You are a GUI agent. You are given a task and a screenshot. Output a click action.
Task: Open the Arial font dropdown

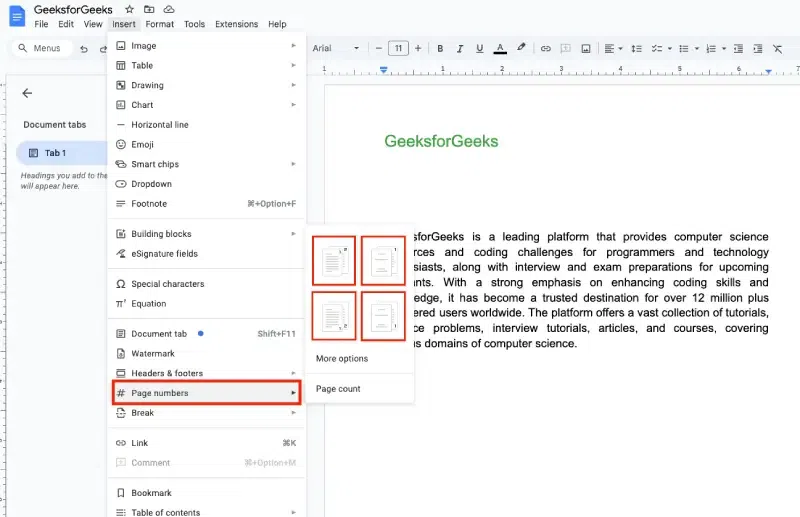click(x=336, y=48)
